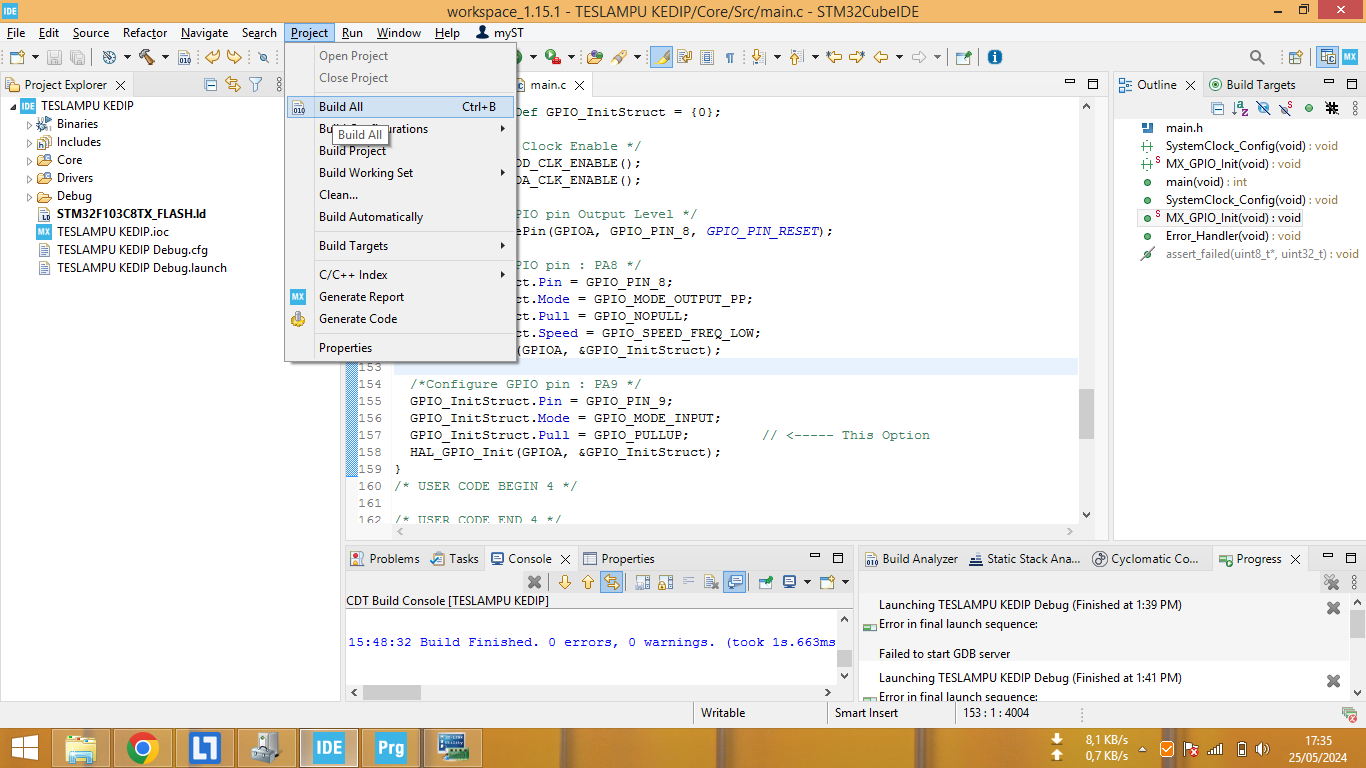The image size is (1366, 768).
Task: Expand the Binaries node
Action: pos(29,124)
